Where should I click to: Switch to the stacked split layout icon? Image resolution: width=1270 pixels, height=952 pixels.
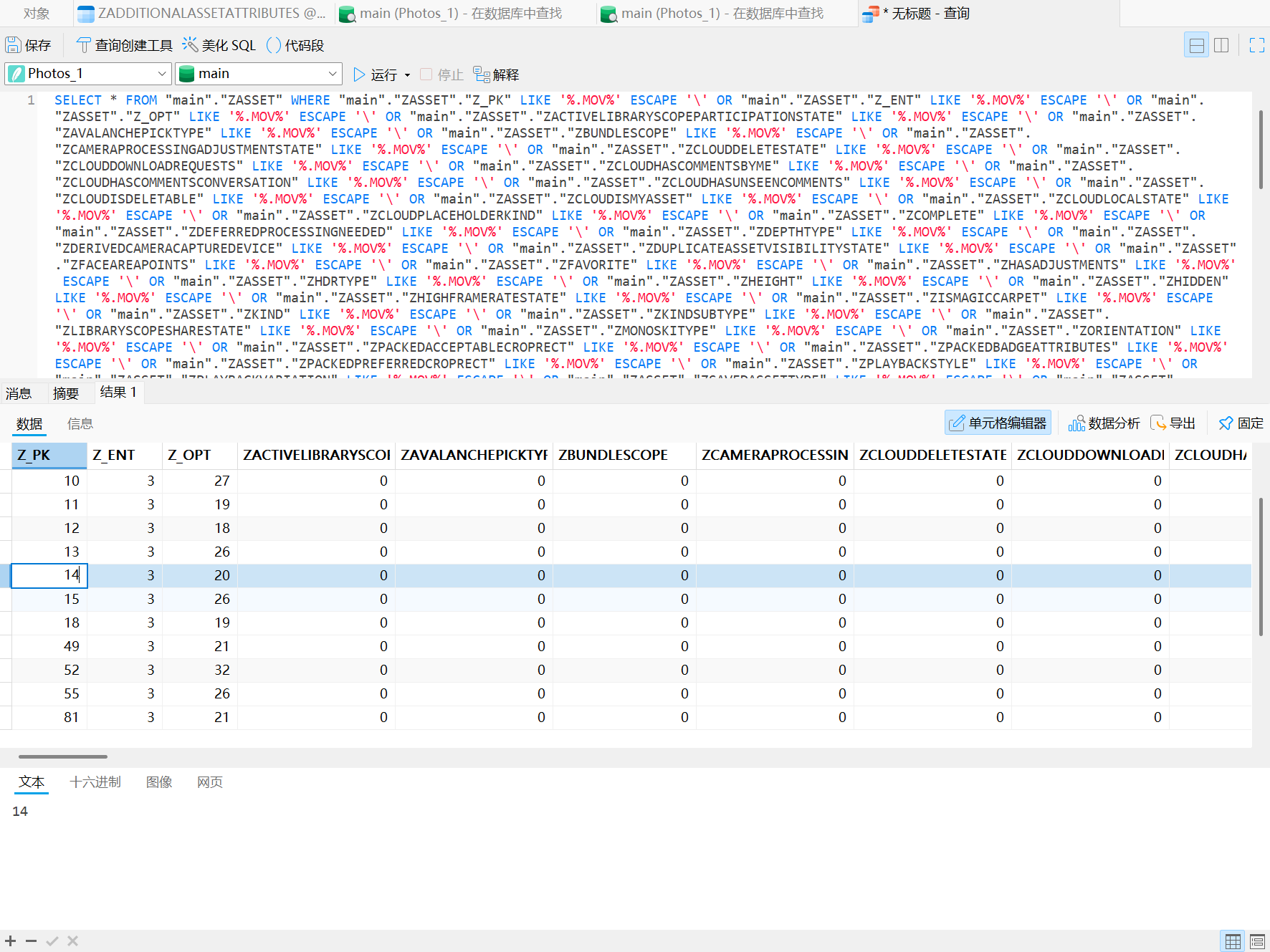tap(1196, 45)
